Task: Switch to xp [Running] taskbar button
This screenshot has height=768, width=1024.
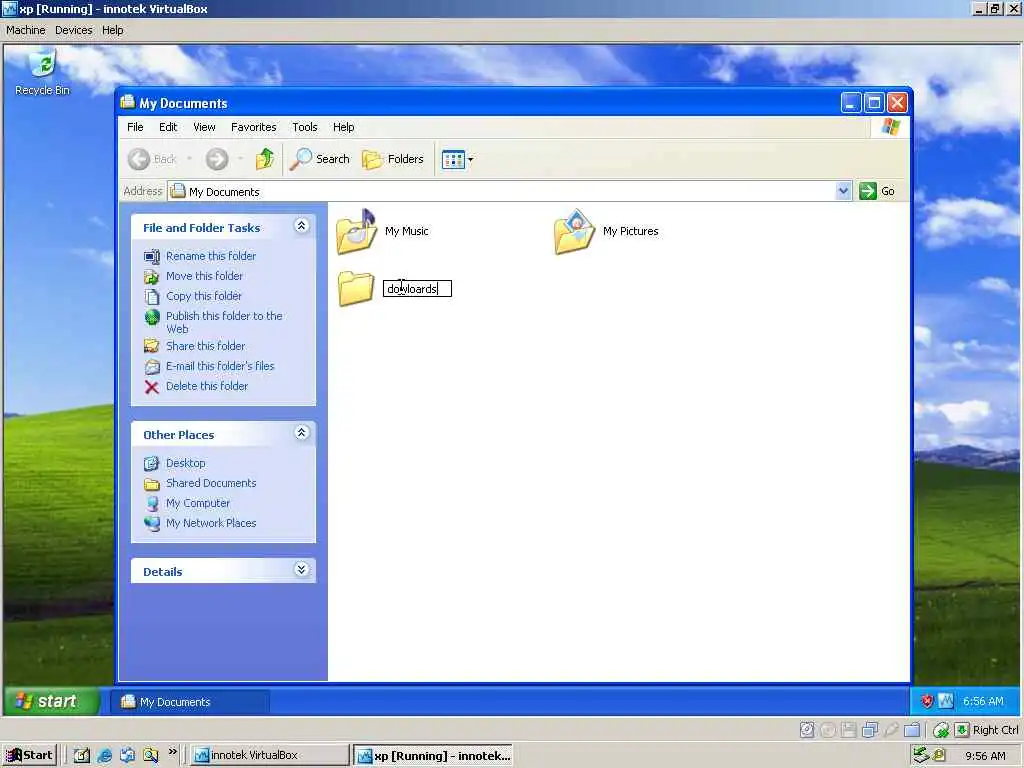Action: [434, 756]
